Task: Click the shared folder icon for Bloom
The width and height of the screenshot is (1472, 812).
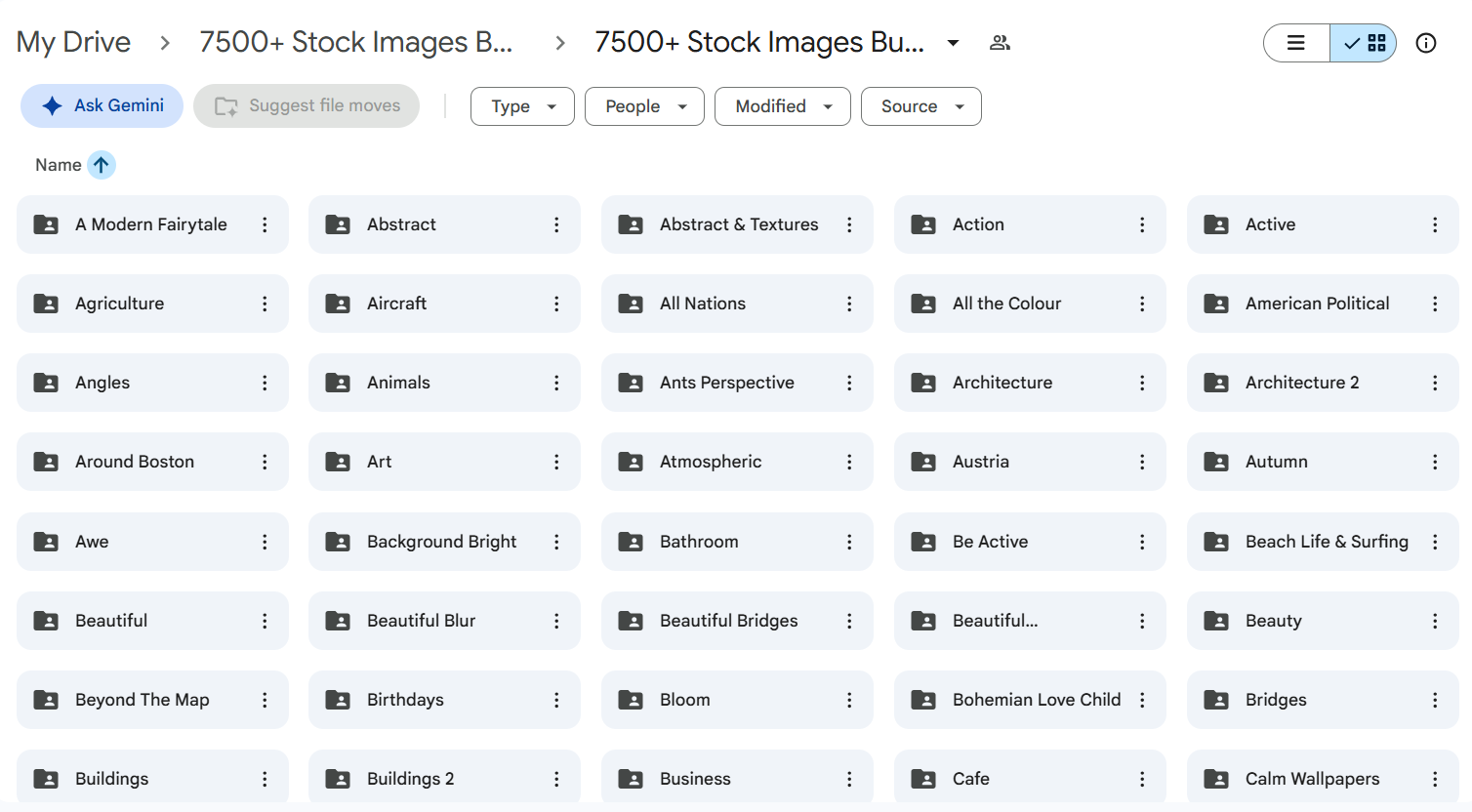Action: coord(631,700)
